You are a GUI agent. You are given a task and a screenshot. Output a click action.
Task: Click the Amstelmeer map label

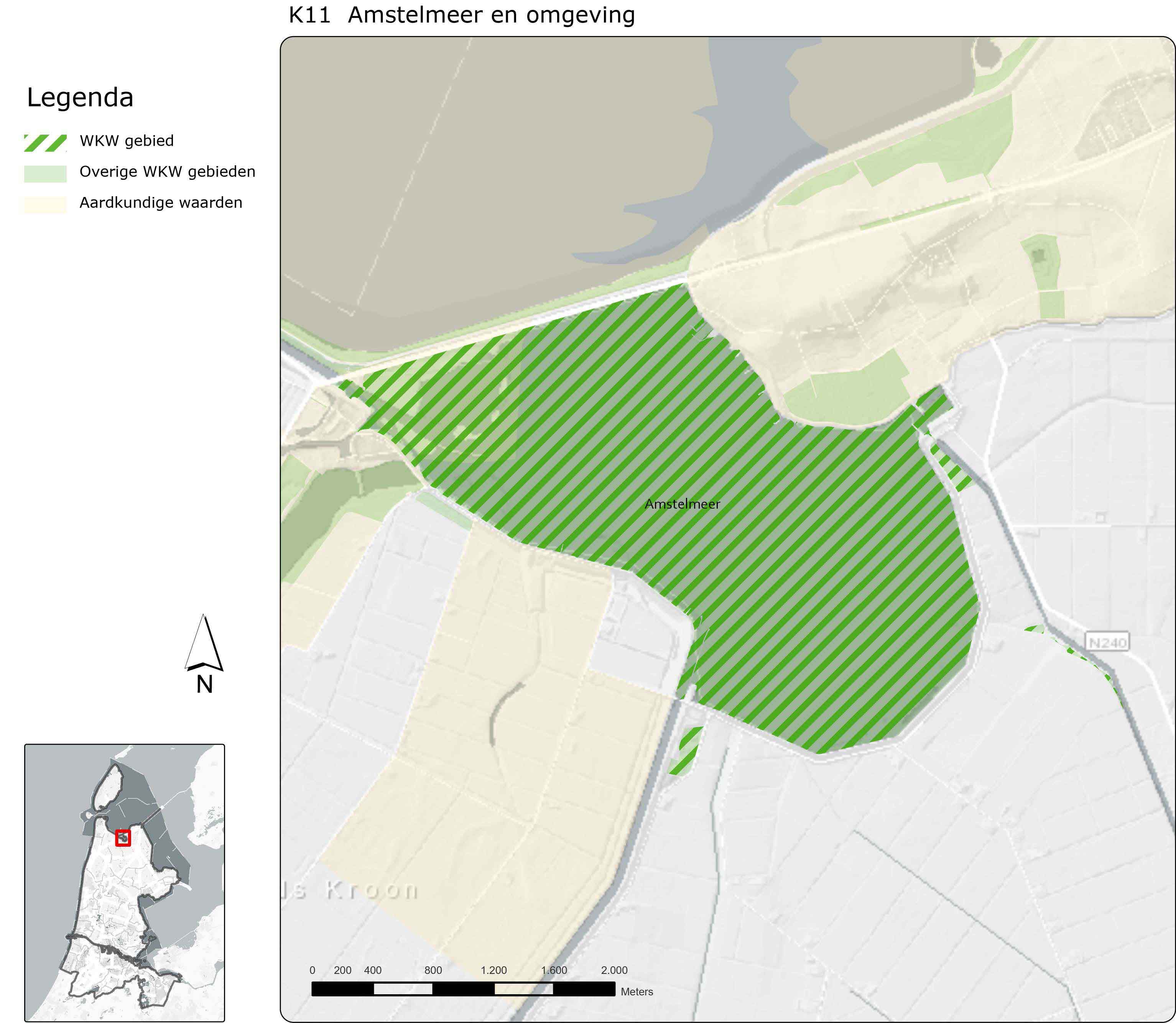click(682, 504)
